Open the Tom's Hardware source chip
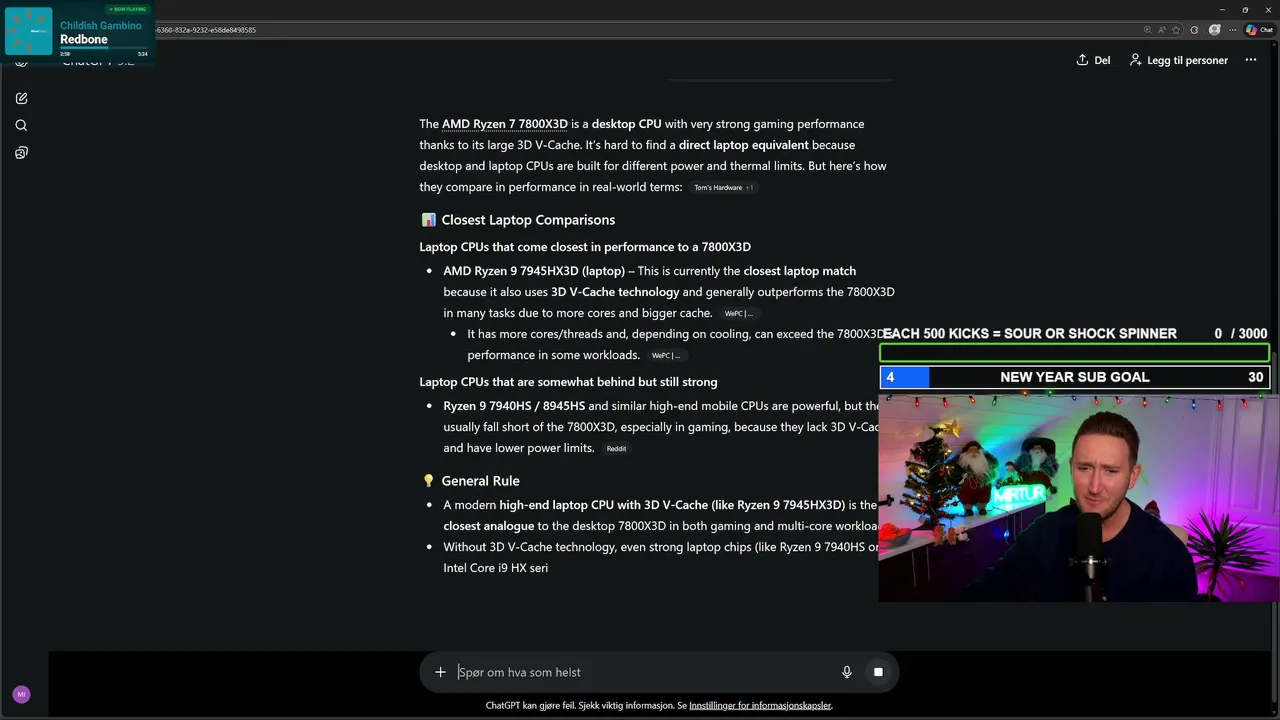 click(723, 188)
